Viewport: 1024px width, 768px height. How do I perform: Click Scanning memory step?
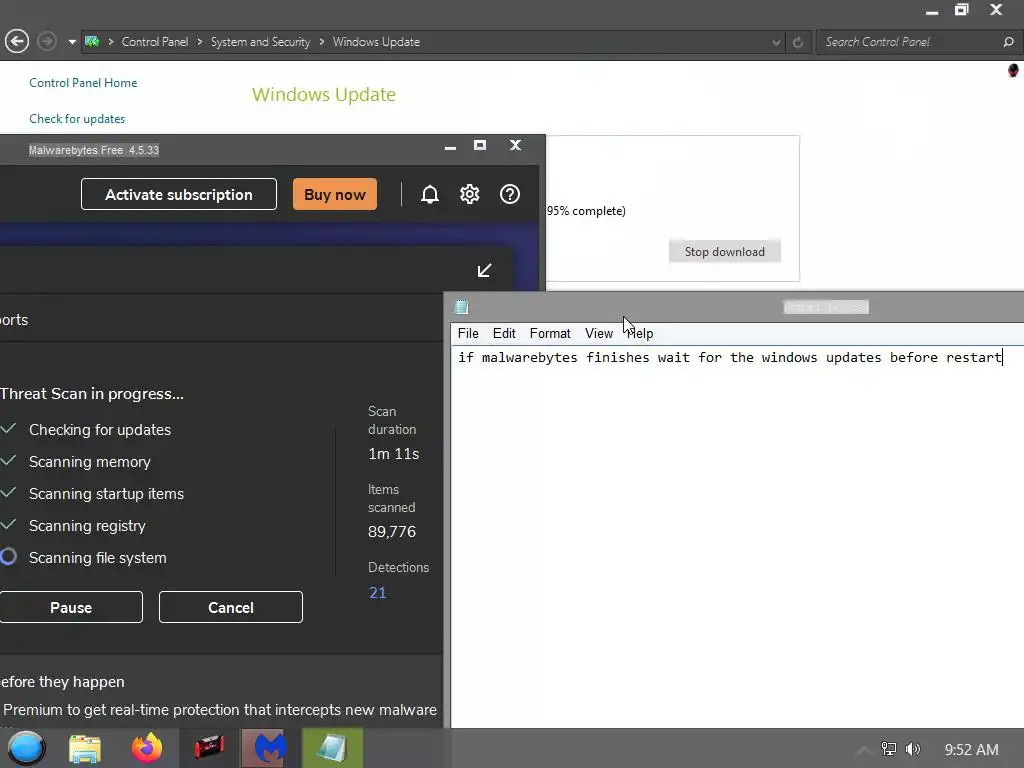(x=89, y=462)
